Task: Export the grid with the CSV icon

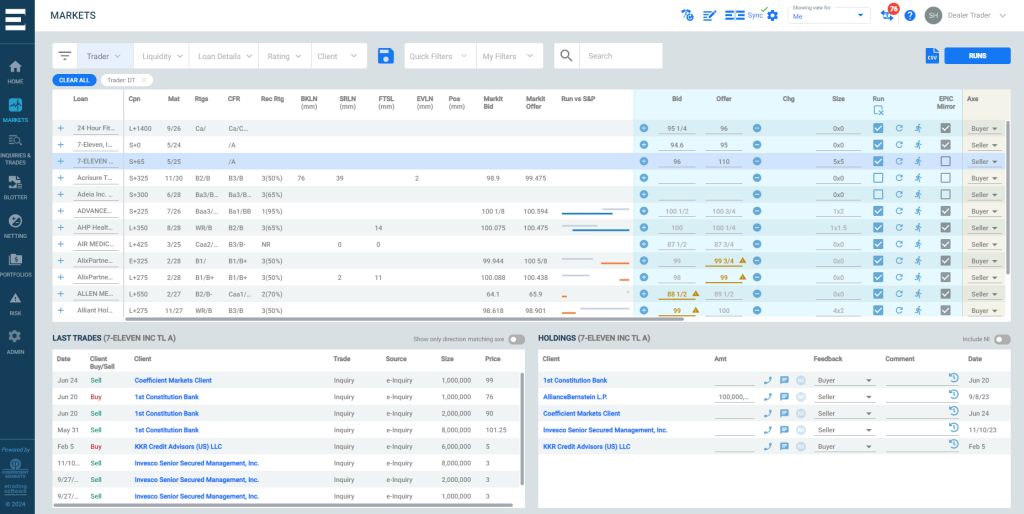Action: (931, 56)
